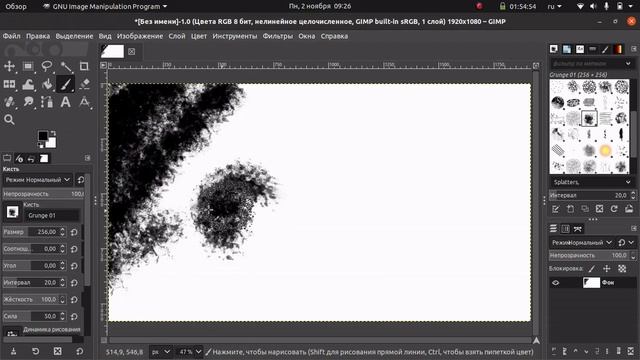Select the Crop tool
The image size is (640, 360).
(x=84, y=66)
